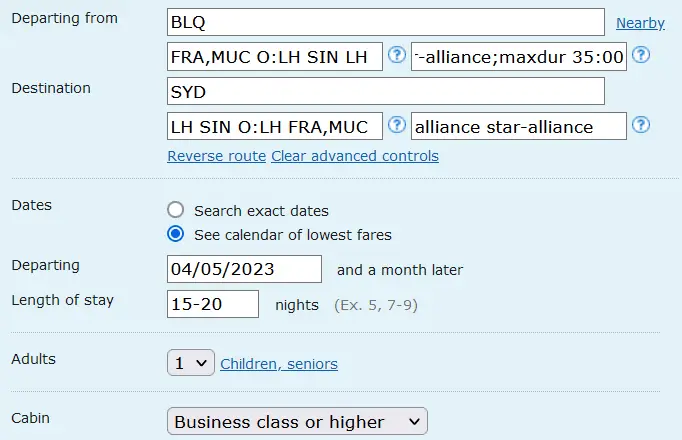Image resolution: width=682 pixels, height=440 pixels.
Task: Click help icon beside departure routing codes field
Action: tap(396, 55)
